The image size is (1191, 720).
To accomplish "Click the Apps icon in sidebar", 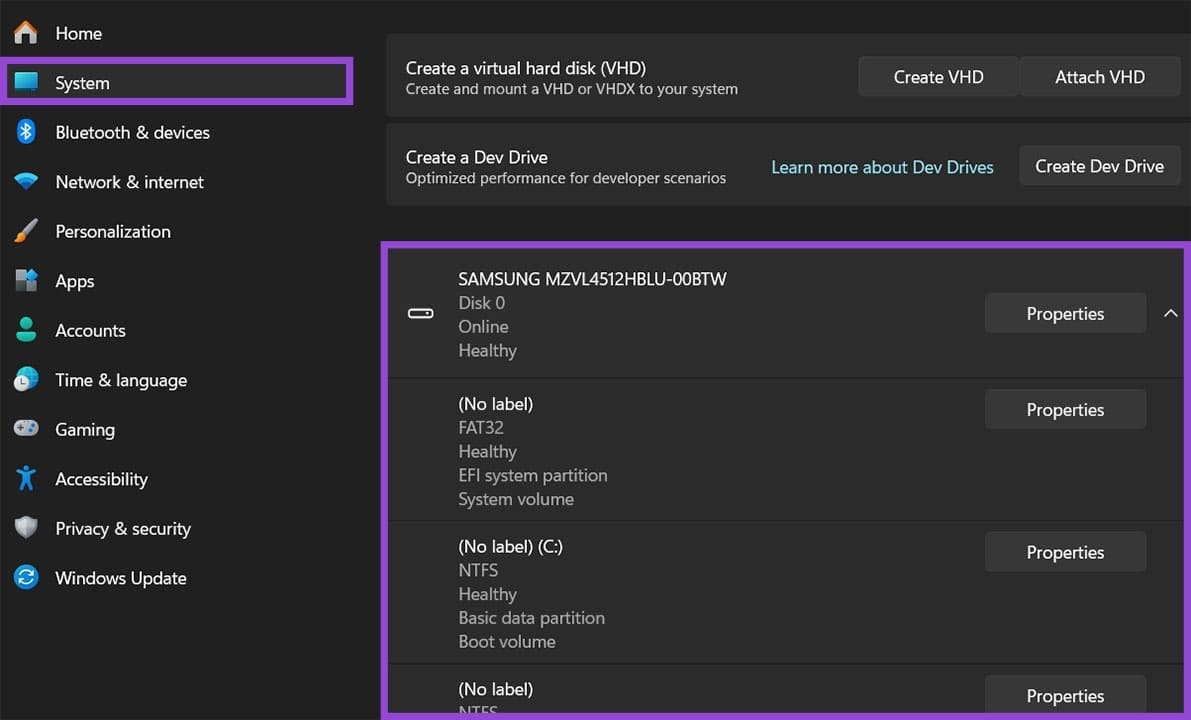I will tap(26, 281).
